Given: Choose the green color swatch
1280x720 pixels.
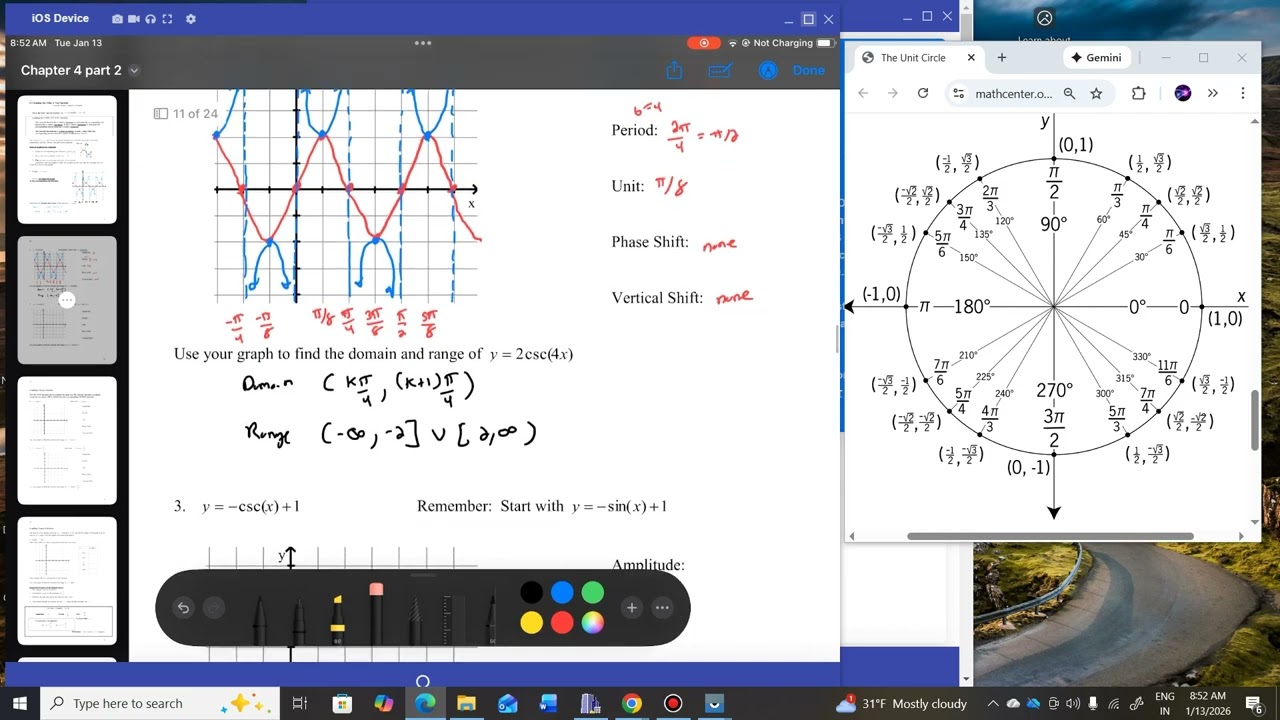Looking at the screenshot, I should pos(593,593).
